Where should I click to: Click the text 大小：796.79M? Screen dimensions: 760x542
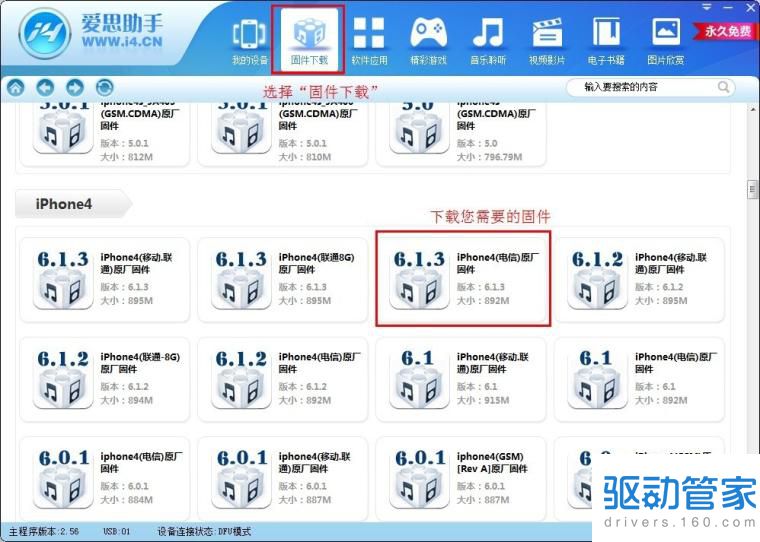(x=490, y=157)
